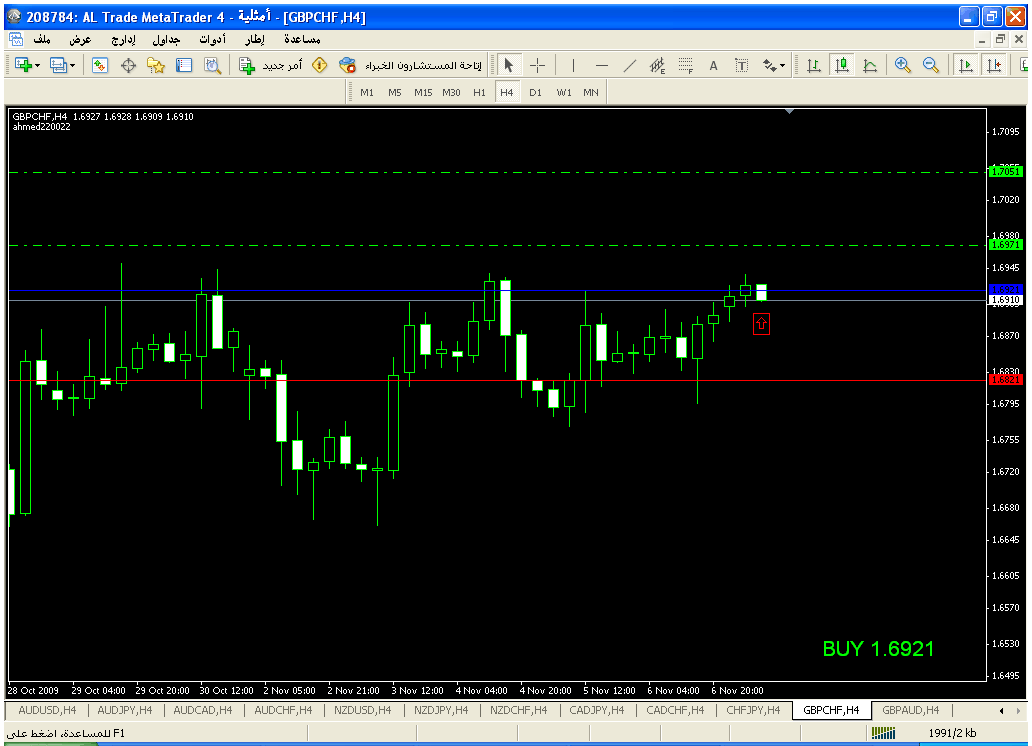Image resolution: width=1032 pixels, height=746 pixels.
Task: Switch to the GBPAUD,H4 chart tab
Action: tap(910, 710)
